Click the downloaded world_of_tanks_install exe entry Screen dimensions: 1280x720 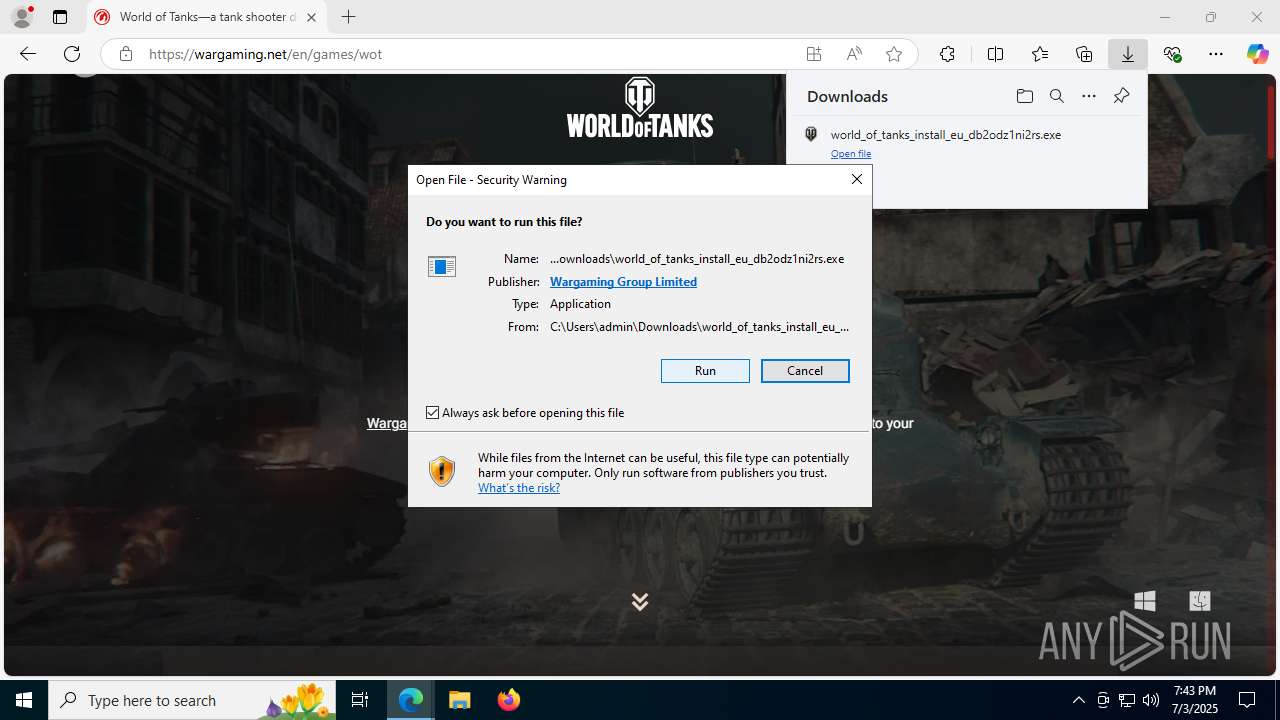click(x=966, y=144)
